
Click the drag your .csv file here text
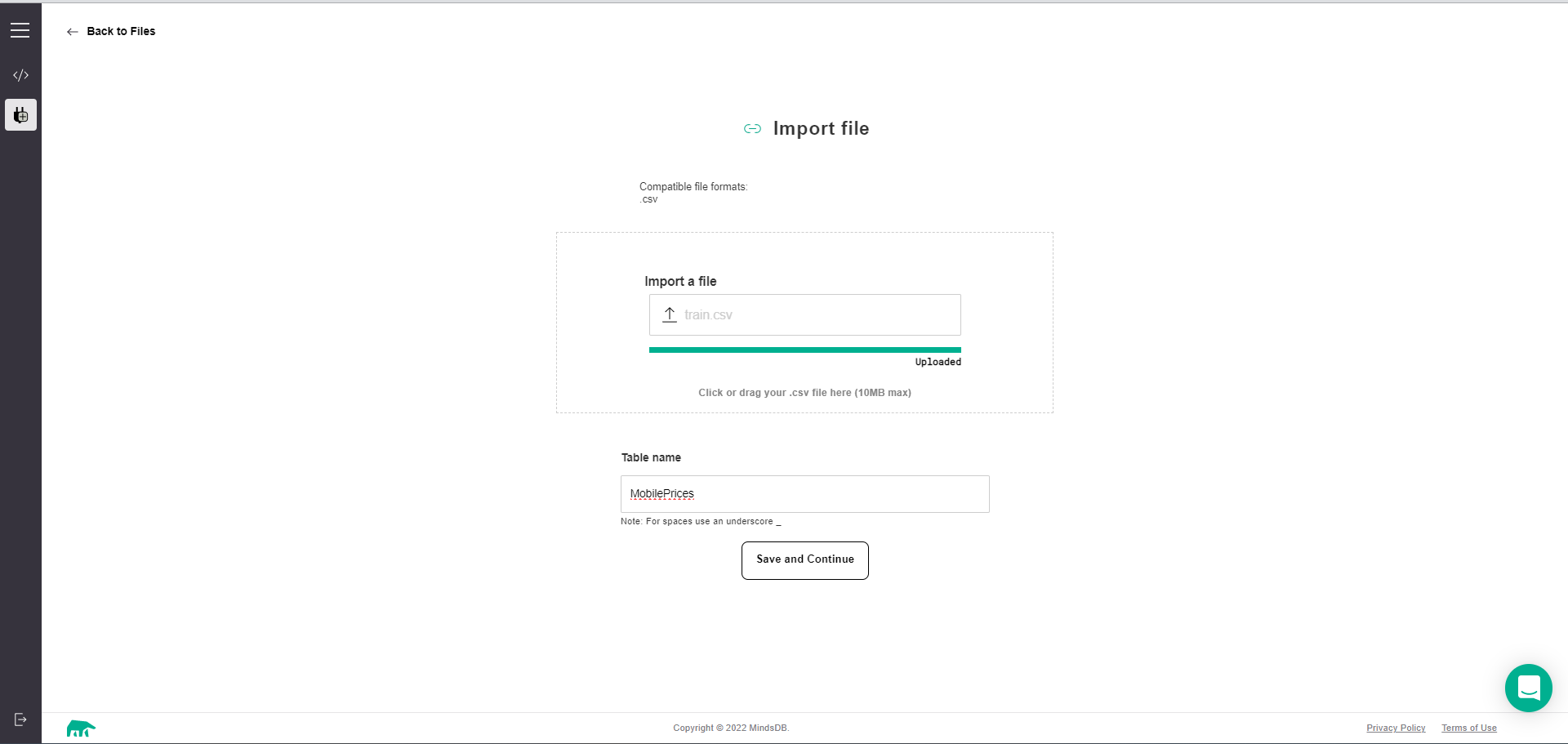(804, 393)
